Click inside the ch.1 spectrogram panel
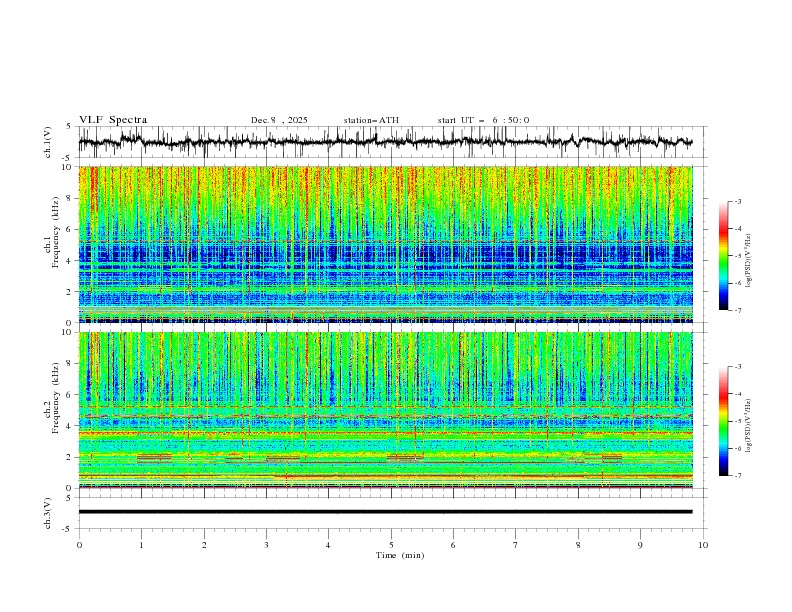This screenshot has height=612, width=792. click(x=385, y=244)
